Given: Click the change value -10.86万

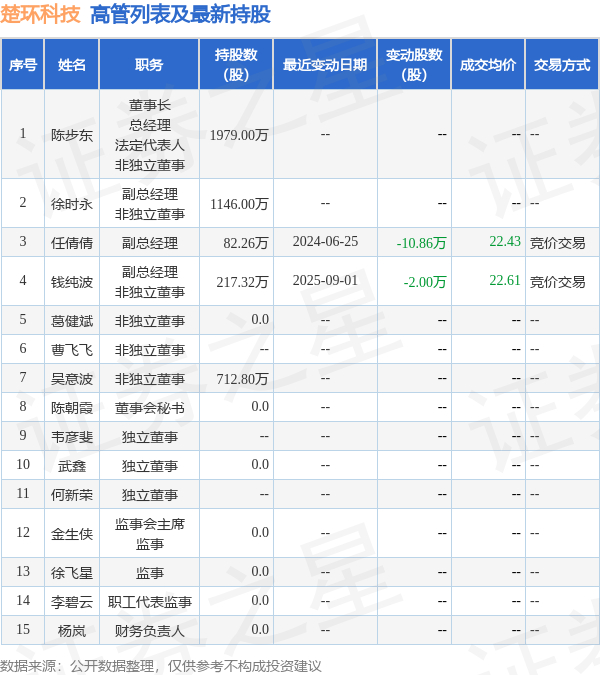Looking at the screenshot, I should click(421, 243).
